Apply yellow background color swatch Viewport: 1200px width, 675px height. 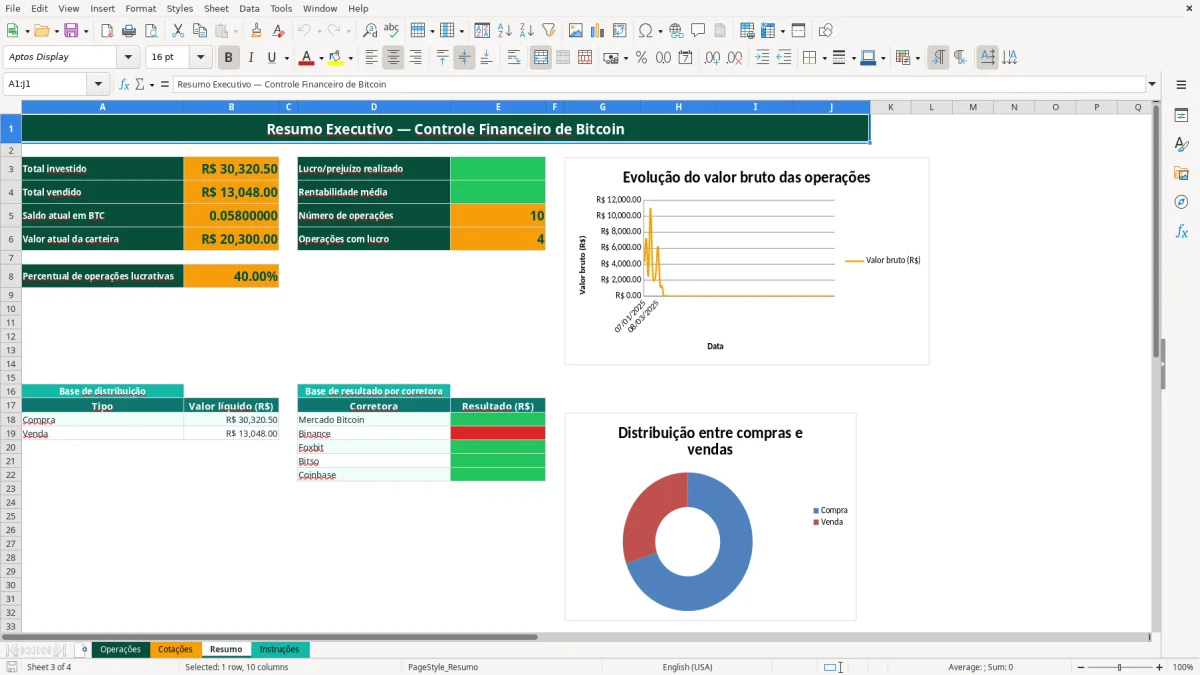coord(336,58)
